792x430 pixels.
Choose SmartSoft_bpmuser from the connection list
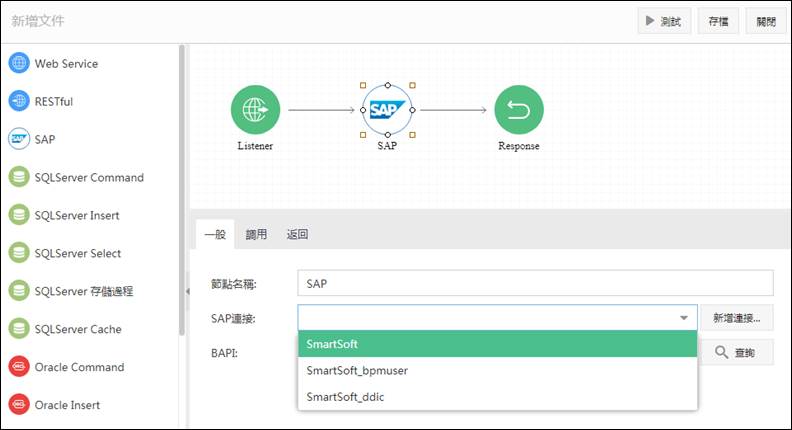498,370
